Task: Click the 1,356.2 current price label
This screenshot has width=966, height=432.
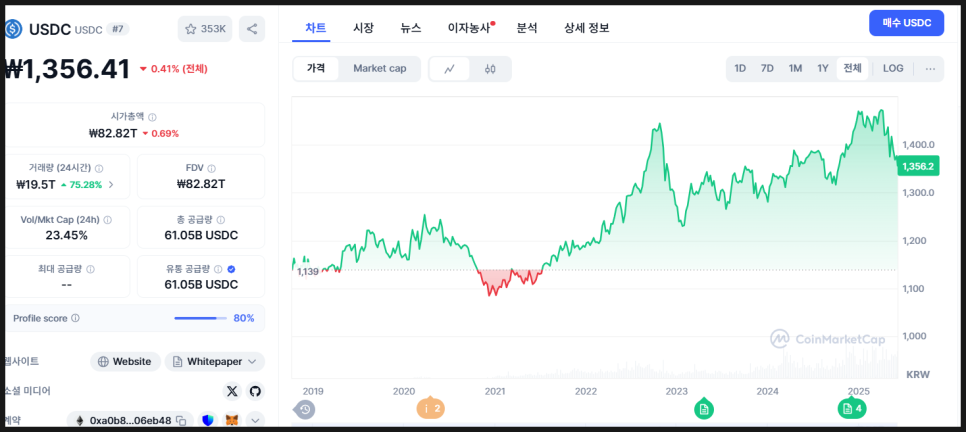Action: (917, 166)
